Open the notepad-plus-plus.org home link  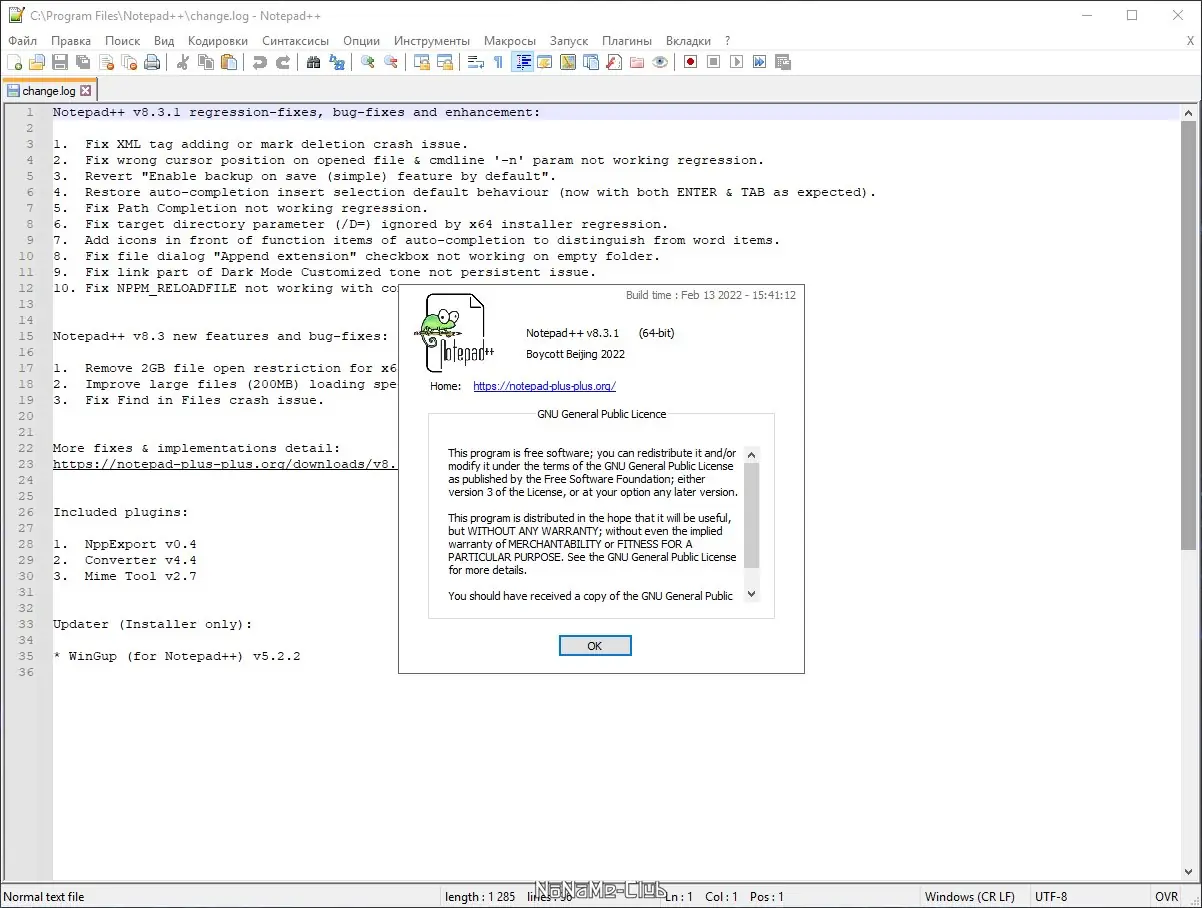pyautogui.click(x=544, y=386)
